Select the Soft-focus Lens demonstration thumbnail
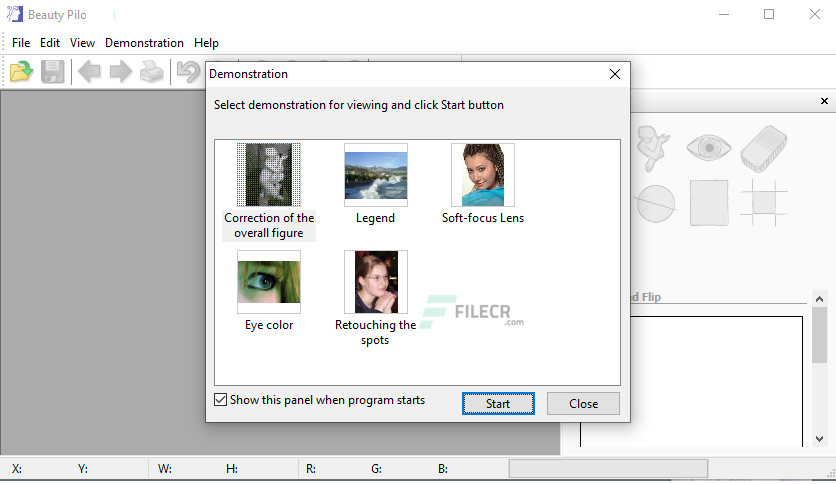836x484 pixels. point(483,175)
